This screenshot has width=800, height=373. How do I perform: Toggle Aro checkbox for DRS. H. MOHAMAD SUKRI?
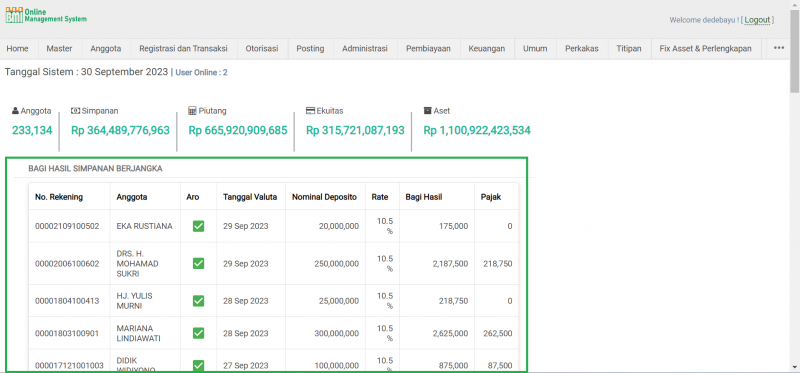pyautogui.click(x=198, y=263)
